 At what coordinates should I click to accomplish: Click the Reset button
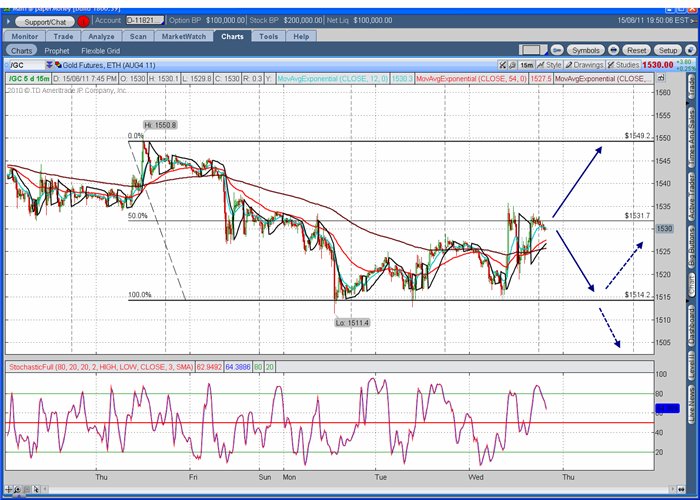pyautogui.click(x=636, y=50)
